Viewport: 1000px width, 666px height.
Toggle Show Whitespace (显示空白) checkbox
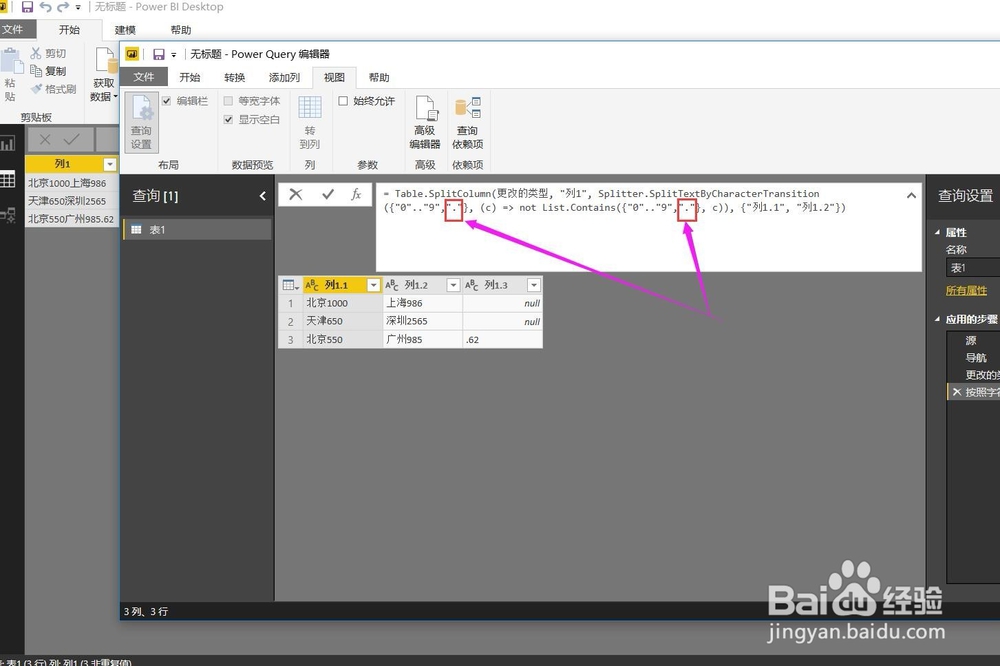pos(228,119)
